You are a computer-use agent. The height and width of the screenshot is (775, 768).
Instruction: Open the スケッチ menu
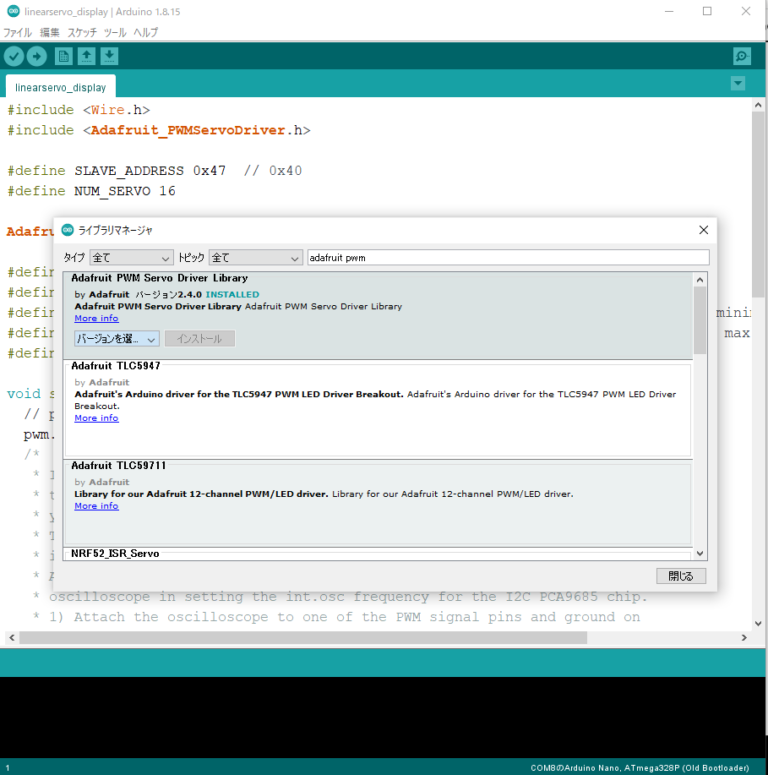coord(81,32)
